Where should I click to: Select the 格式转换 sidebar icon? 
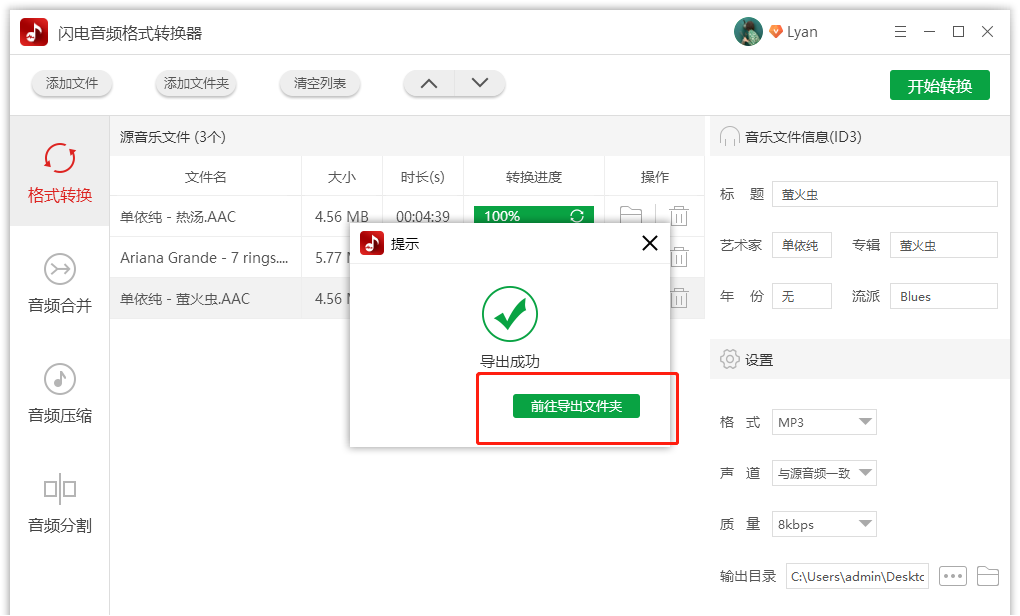point(59,170)
